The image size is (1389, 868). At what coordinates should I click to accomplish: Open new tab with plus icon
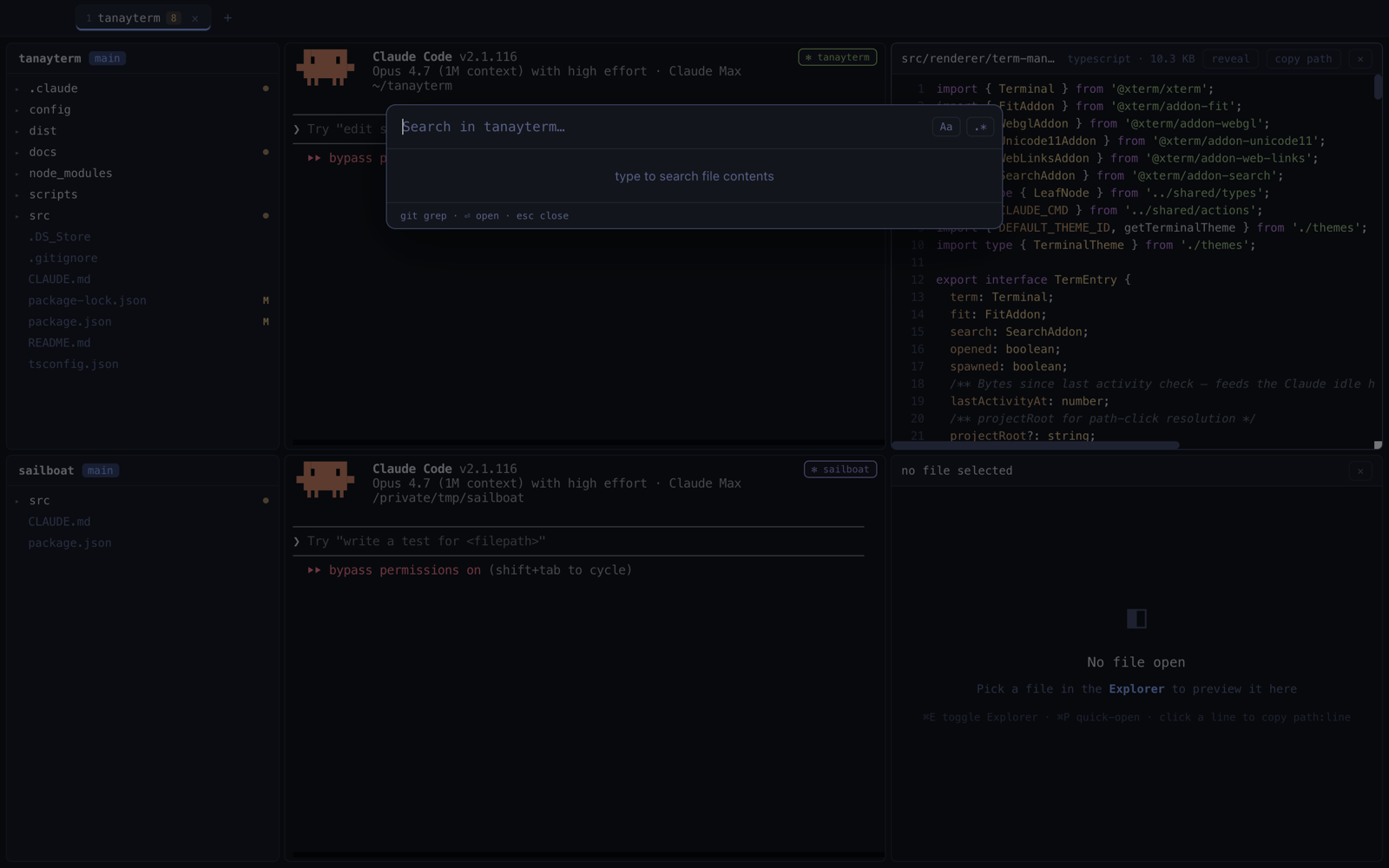click(x=227, y=17)
